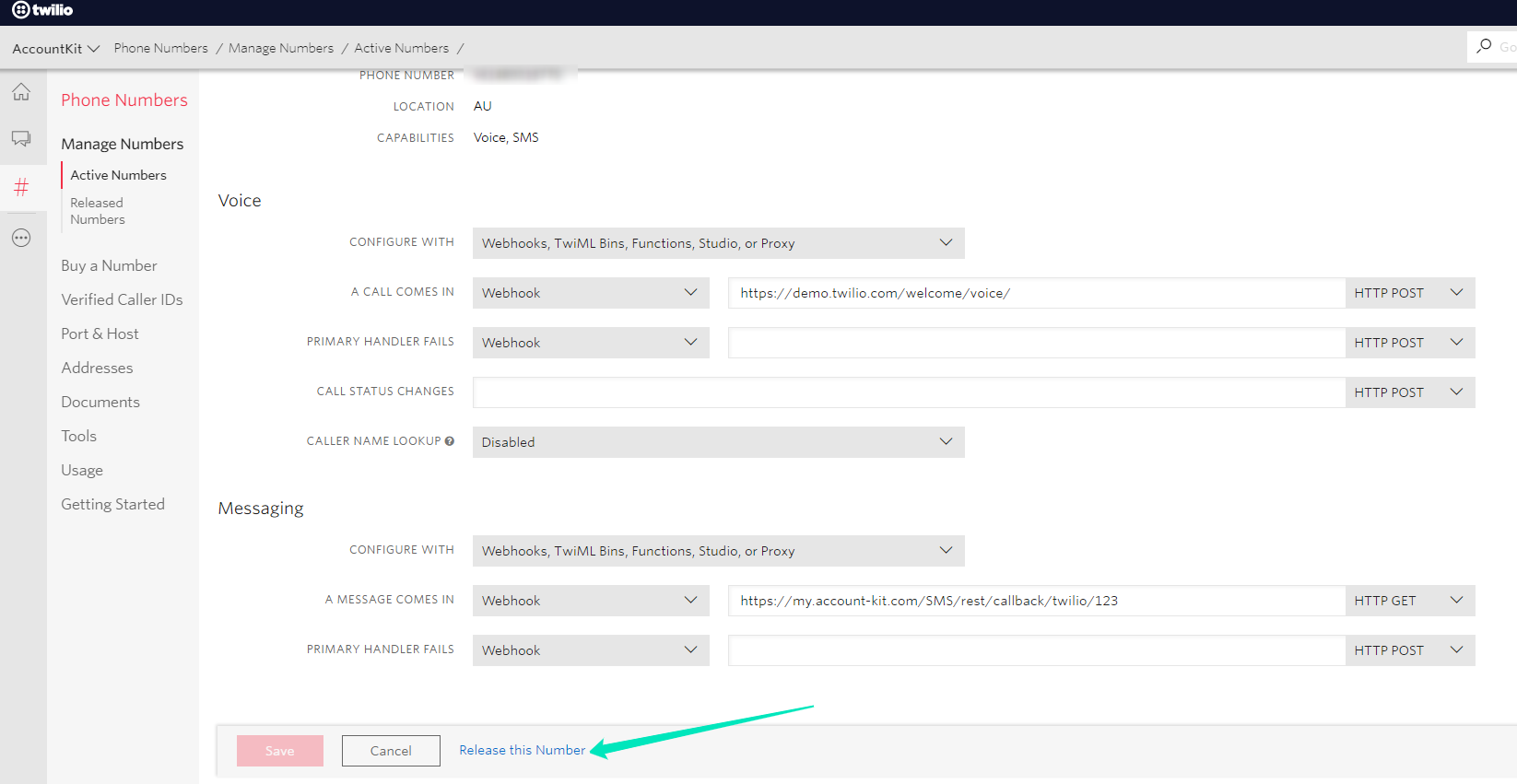The height and width of the screenshot is (784, 1517).
Task: Go to Phone Numbers breadcrumb
Action: (x=161, y=48)
